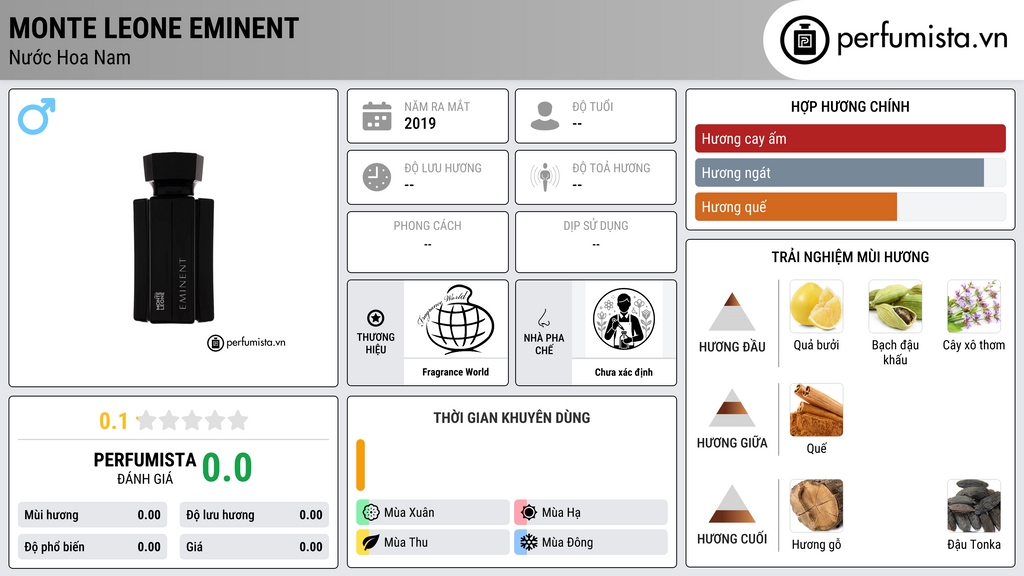The width and height of the screenshot is (1024, 576).
Task: Click the Độ lưu hương 0.00 score row
Action: click(x=254, y=515)
